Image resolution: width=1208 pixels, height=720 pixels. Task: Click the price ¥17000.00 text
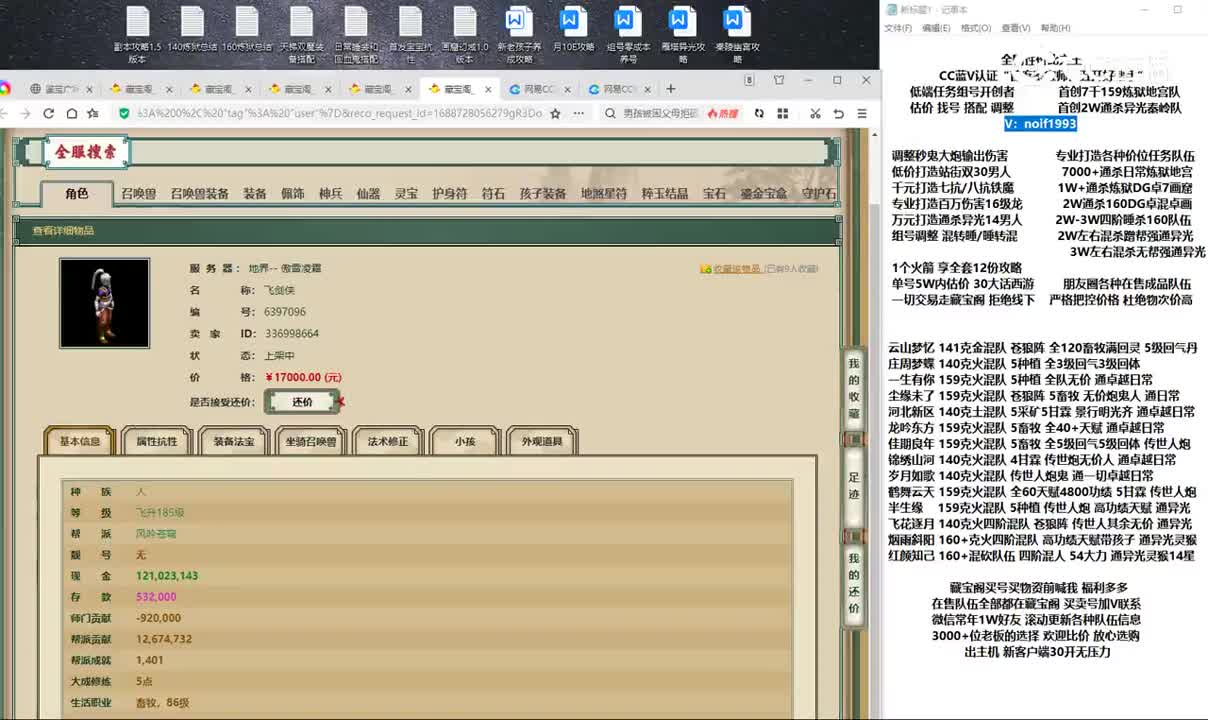(x=303, y=378)
